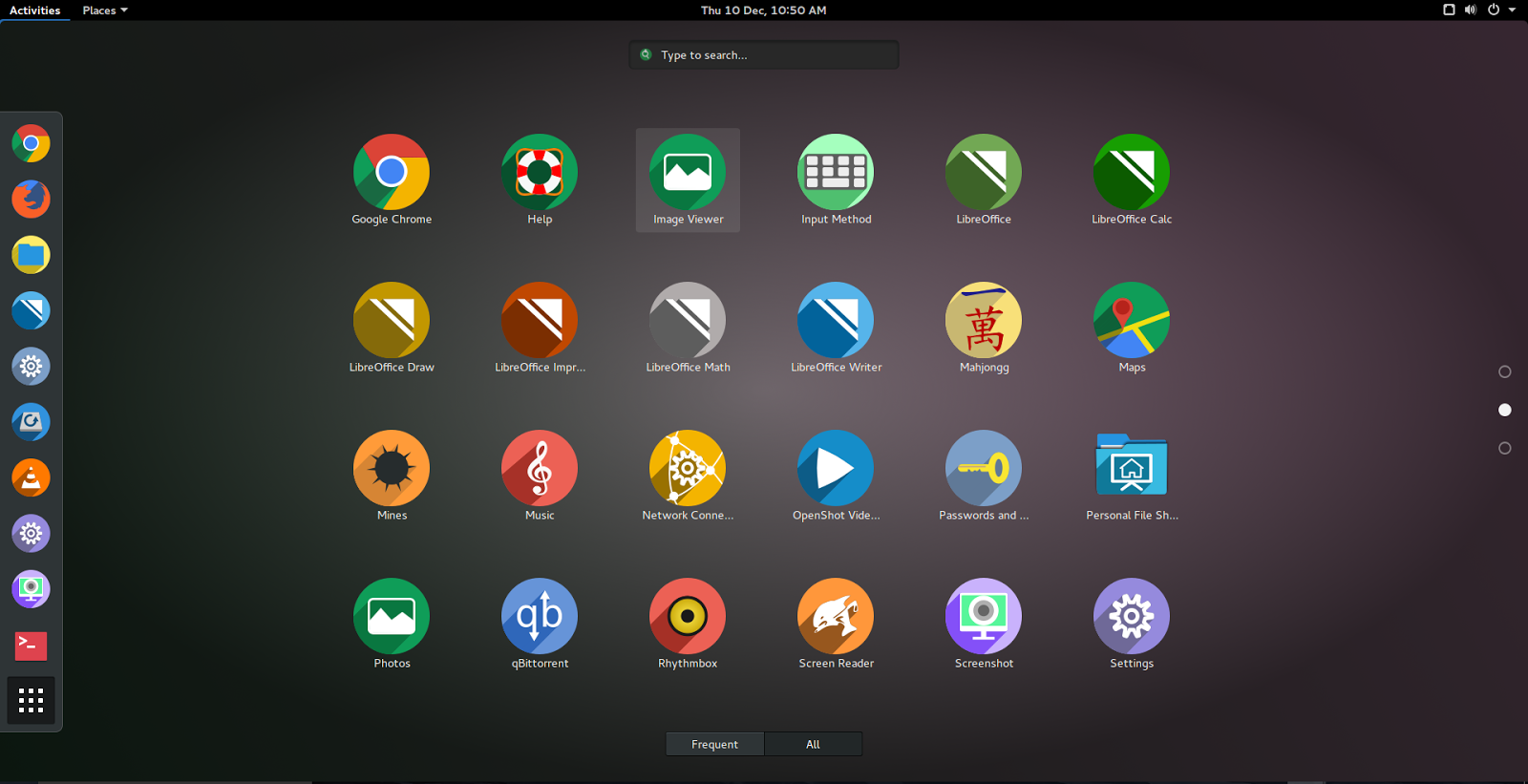The width and height of the screenshot is (1528, 784).
Task: Start the Mahjongg game
Action: (984, 320)
